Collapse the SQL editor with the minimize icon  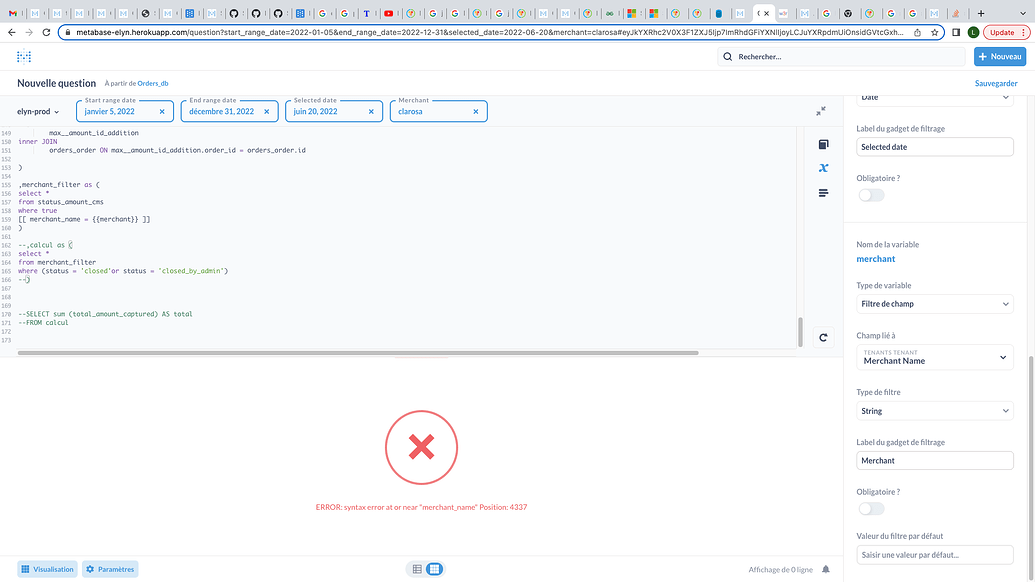pyautogui.click(x=821, y=112)
